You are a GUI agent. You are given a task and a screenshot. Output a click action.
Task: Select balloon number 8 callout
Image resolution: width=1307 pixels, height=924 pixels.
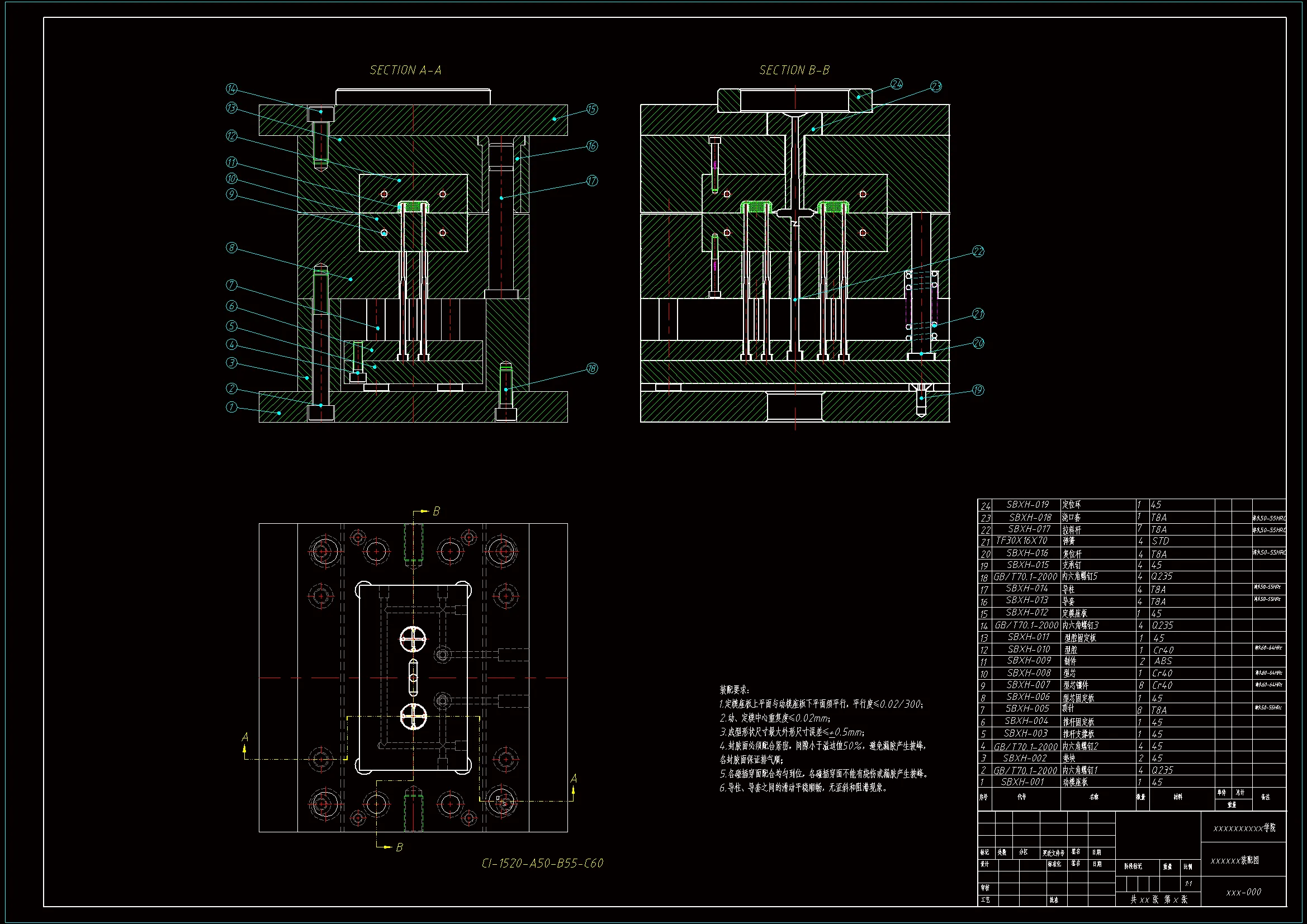pyautogui.click(x=231, y=248)
